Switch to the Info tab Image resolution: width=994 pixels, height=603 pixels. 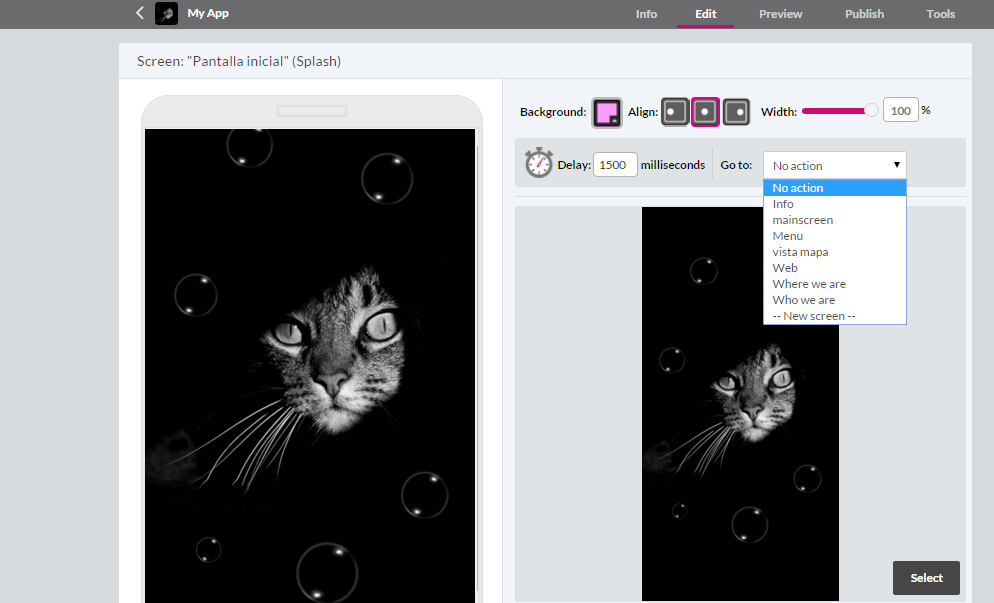[646, 14]
